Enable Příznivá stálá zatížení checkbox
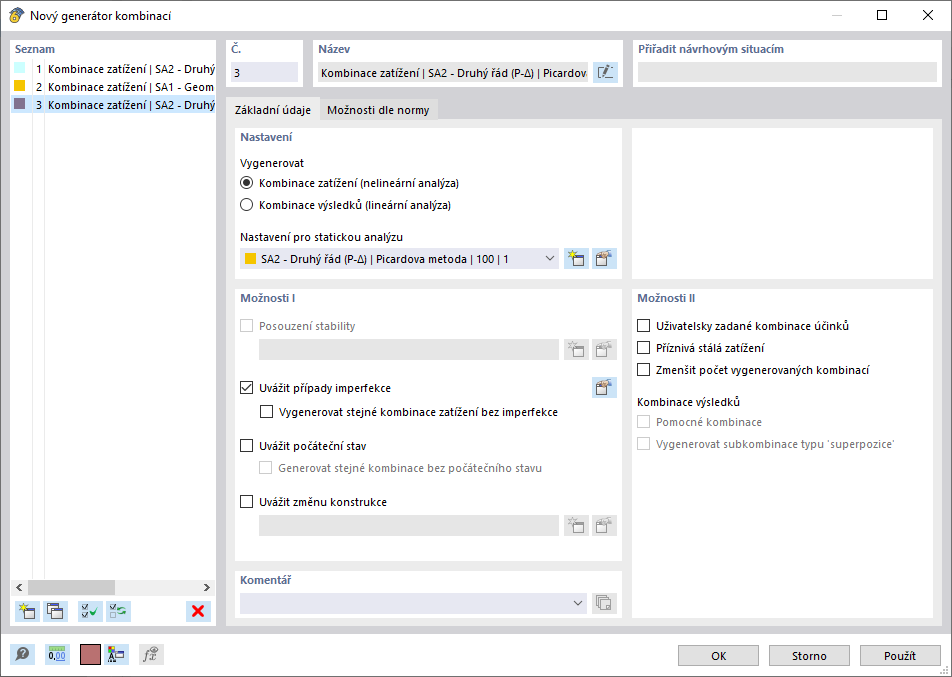Screen dimensions: 952x677 pyautogui.click(x=644, y=348)
